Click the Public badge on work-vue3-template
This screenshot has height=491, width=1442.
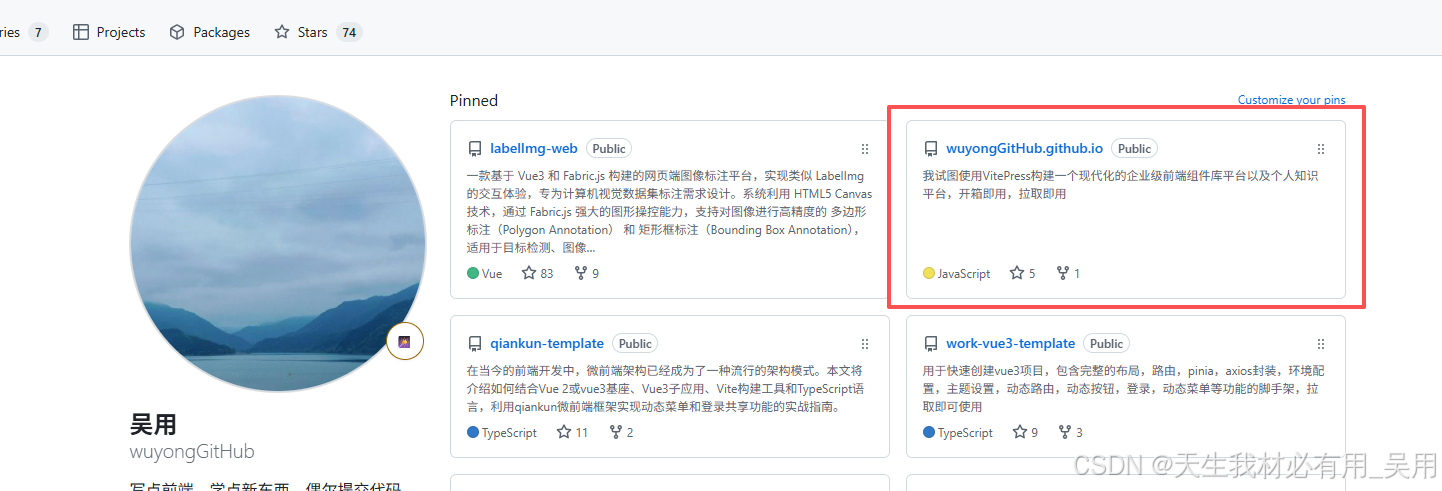click(x=1106, y=343)
